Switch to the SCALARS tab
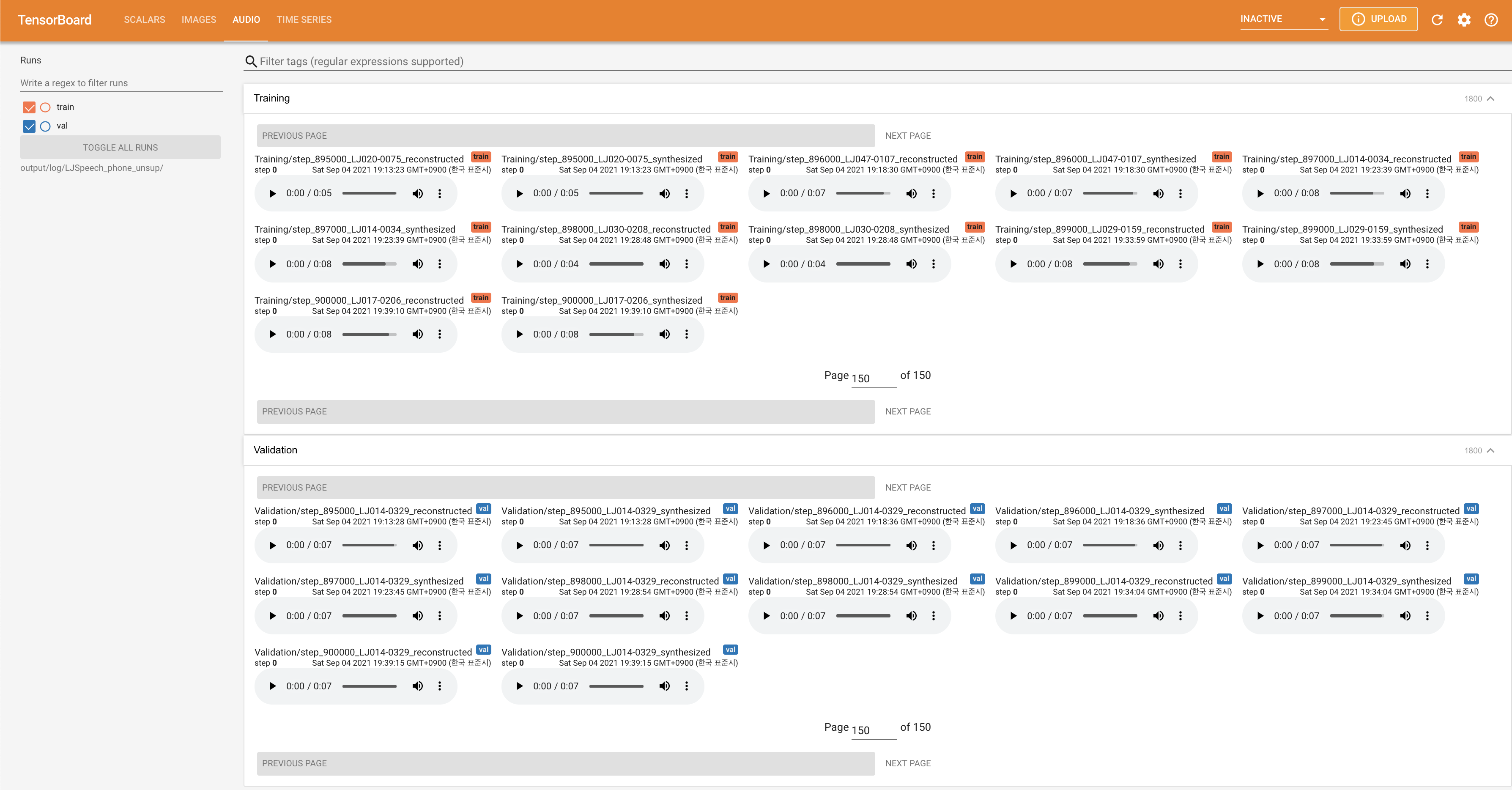The width and height of the screenshot is (1512, 790). point(144,19)
